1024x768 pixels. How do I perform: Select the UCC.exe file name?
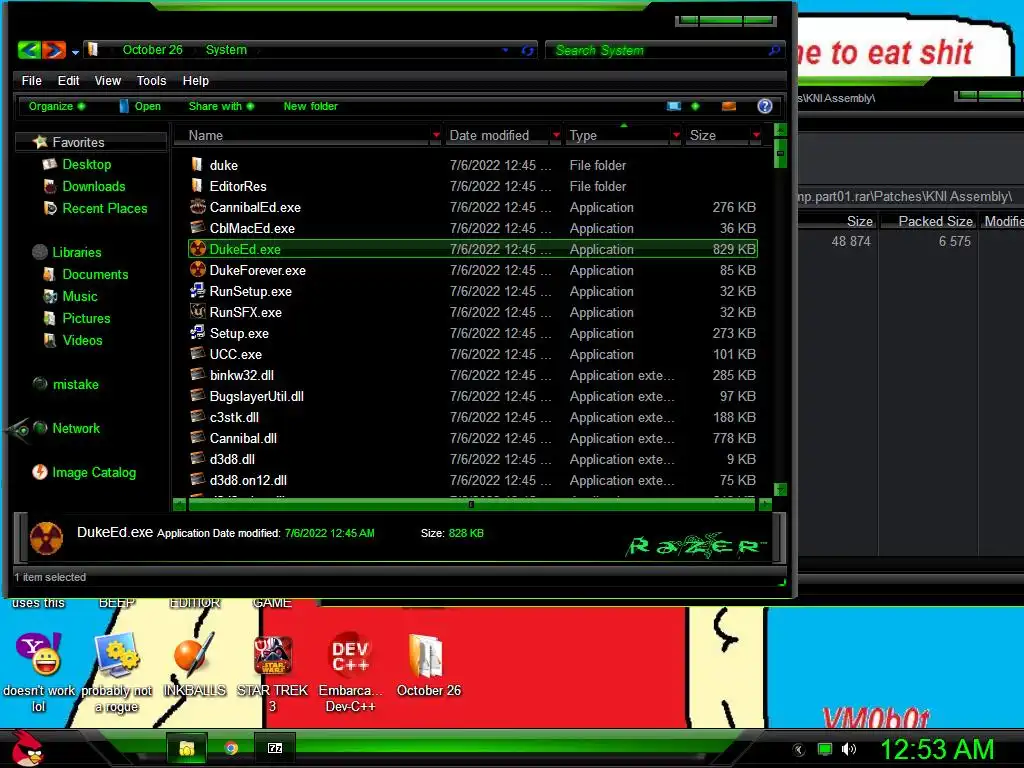pyautogui.click(x=236, y=354)
